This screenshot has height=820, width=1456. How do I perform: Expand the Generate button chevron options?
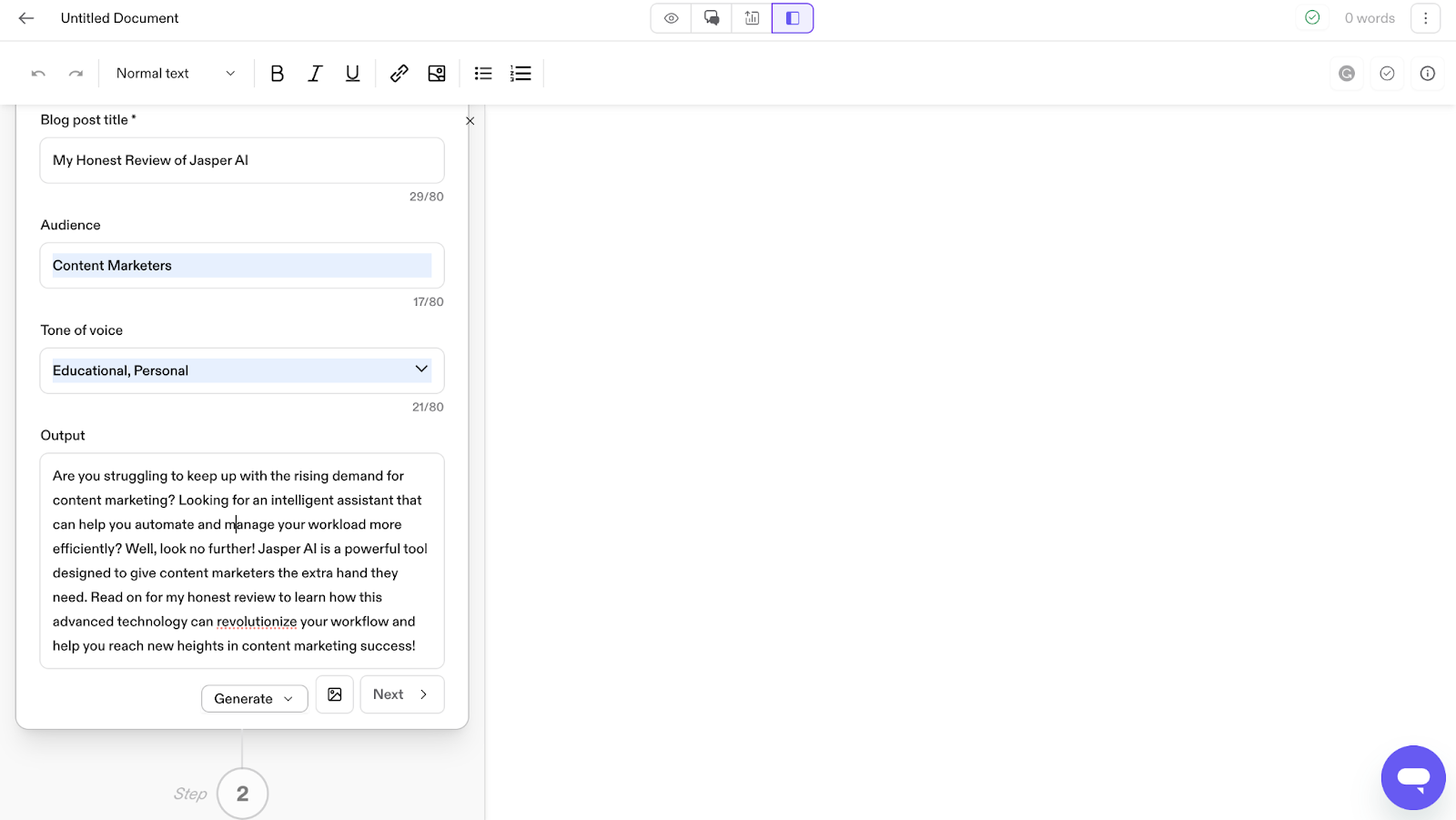click(288, 699)
